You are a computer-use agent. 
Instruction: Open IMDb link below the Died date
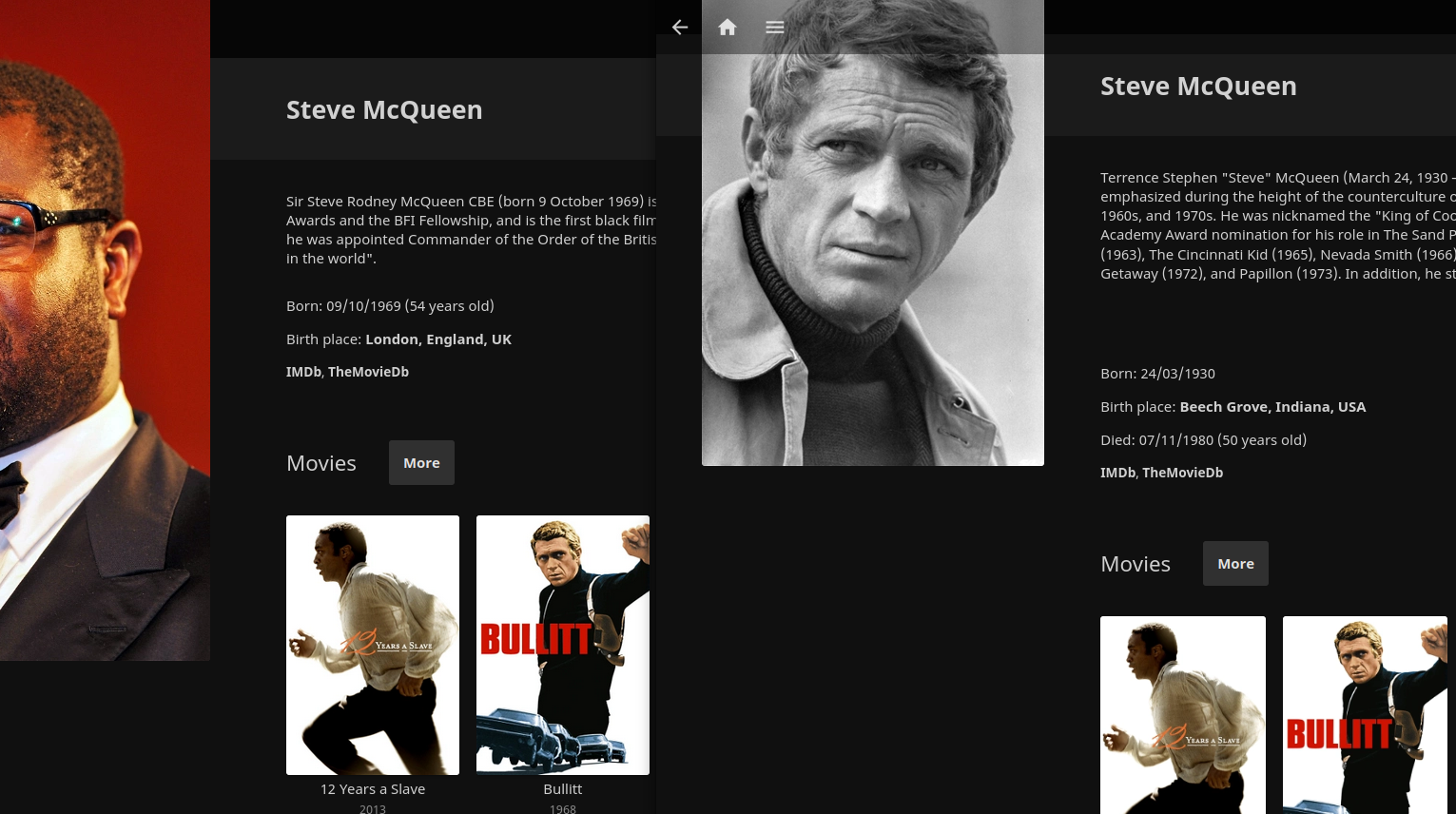coord(1117,473)
